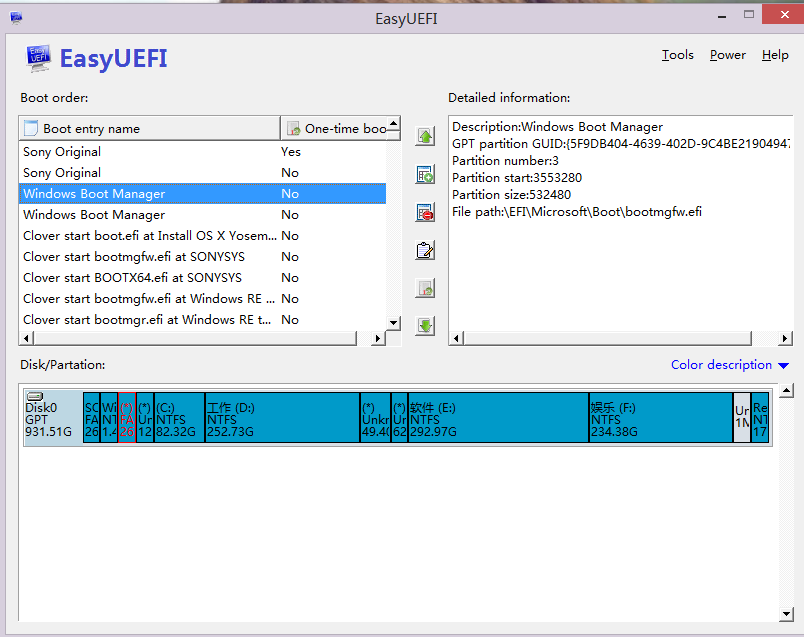Image resolution: width=804 pixels, height=637 pixels.
Task: Click the boot list scroll down arrow
Action: (393, 323)
